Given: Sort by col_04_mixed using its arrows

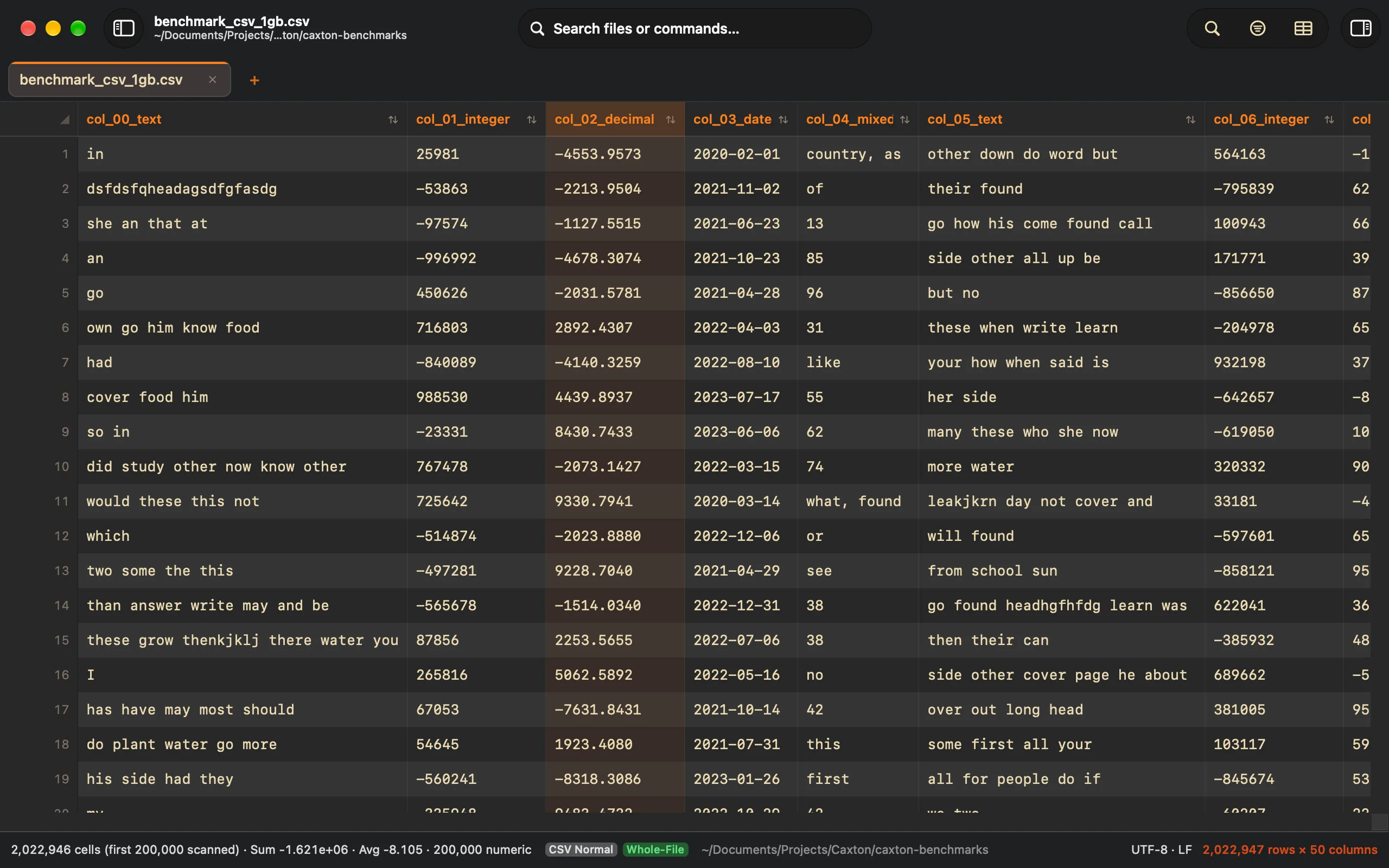Looking at the screenshot, I should point(904,119).
